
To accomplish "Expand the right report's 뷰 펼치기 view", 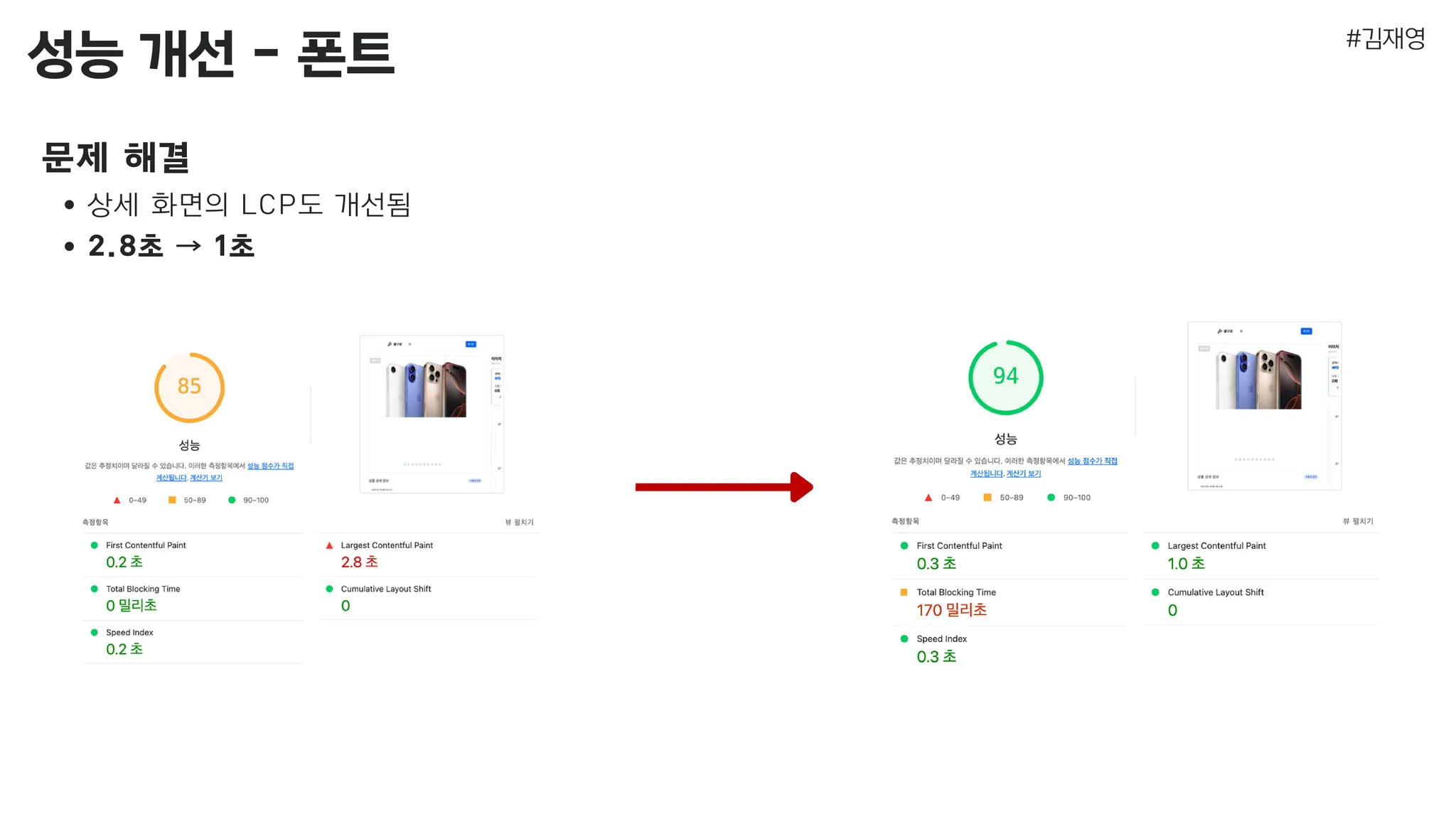I will pyautogui.click(x=1358, y=521).
